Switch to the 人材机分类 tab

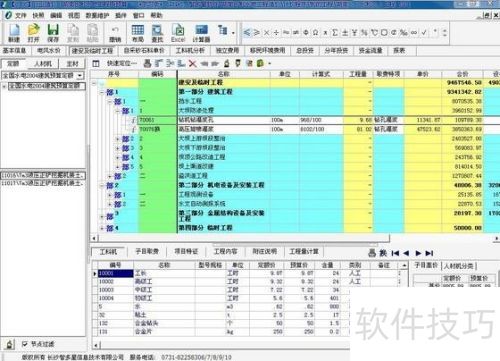click(459, 266)
